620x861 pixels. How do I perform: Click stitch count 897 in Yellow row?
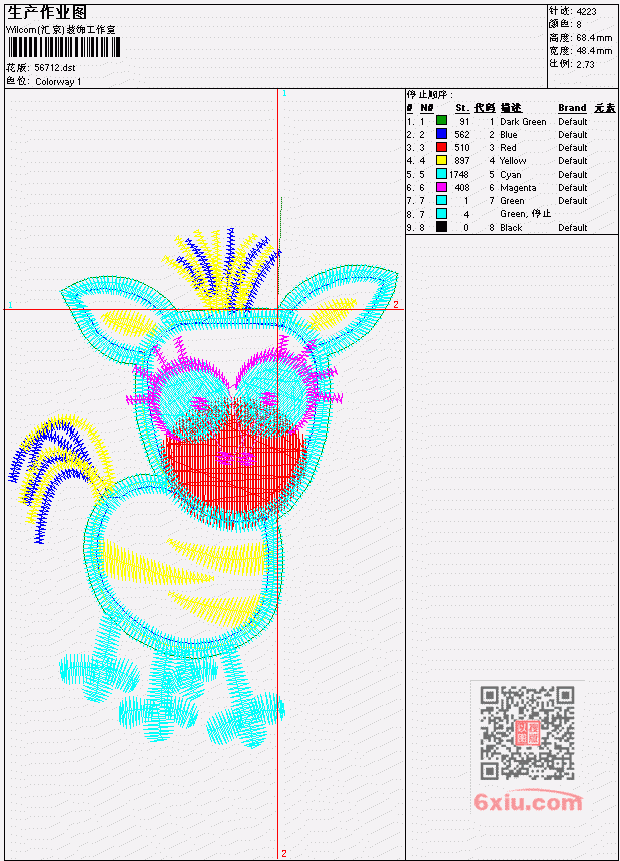coord(462,161)
